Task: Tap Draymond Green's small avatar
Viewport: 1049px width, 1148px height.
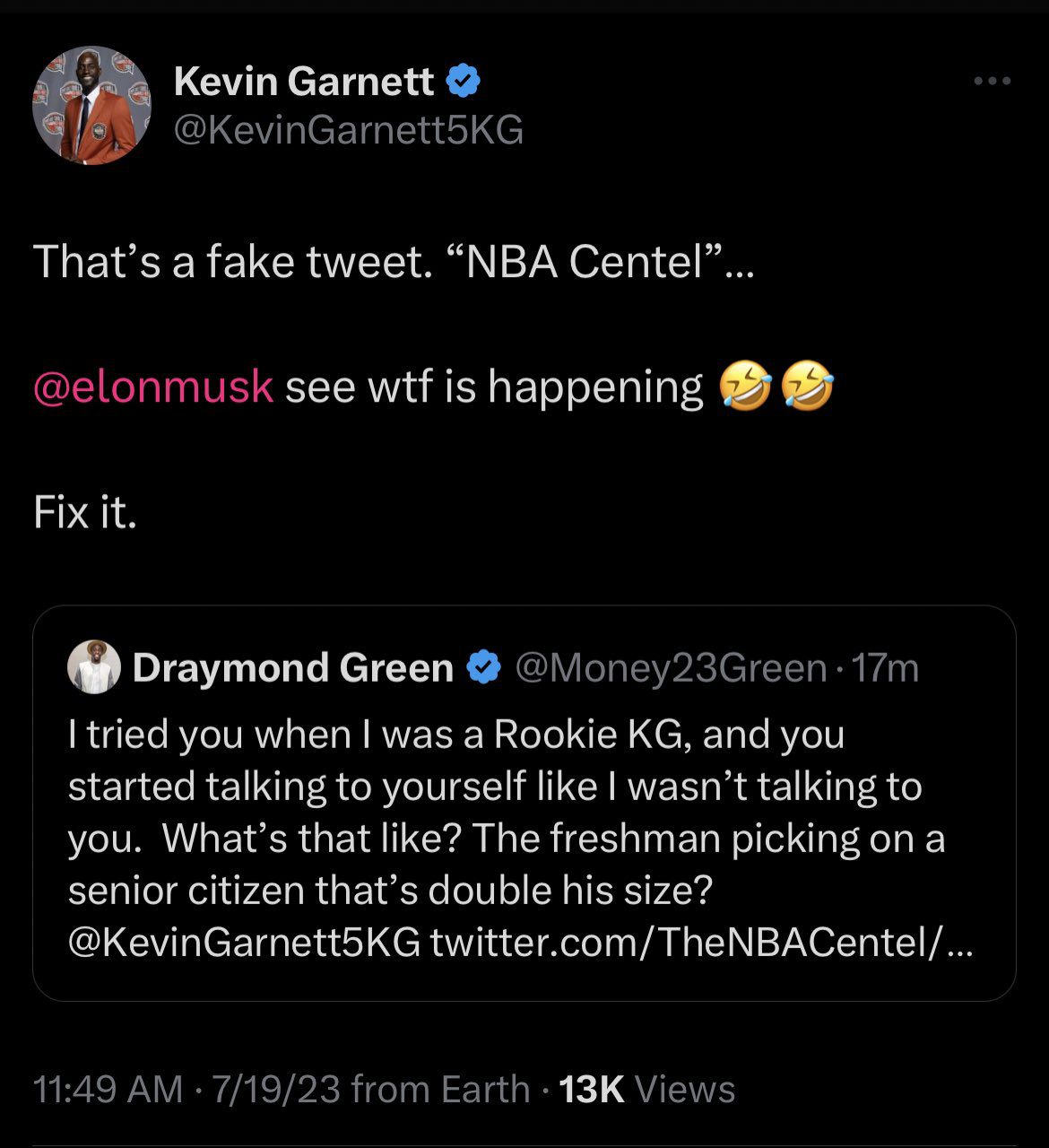Action: 94,667
